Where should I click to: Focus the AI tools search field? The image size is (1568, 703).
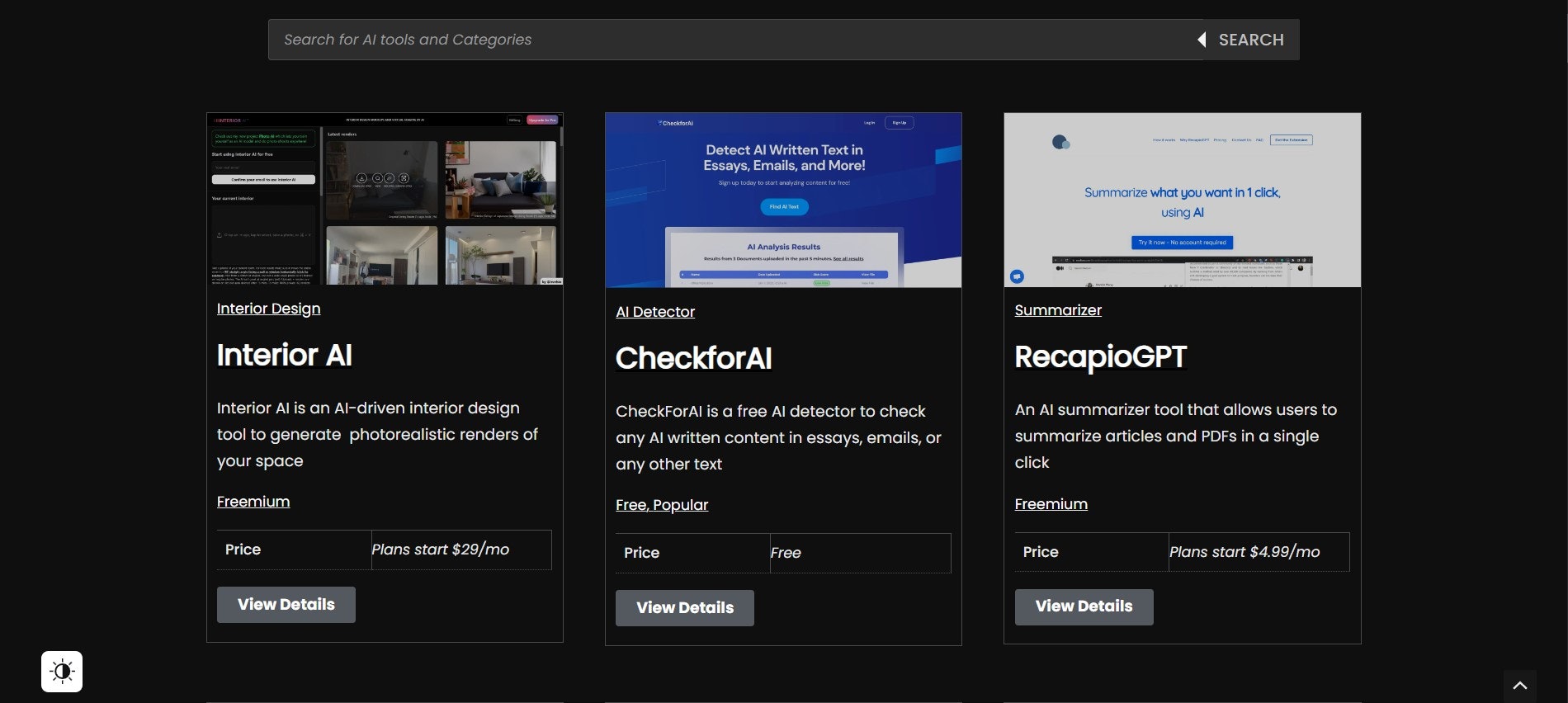click(x=734, y=40)
